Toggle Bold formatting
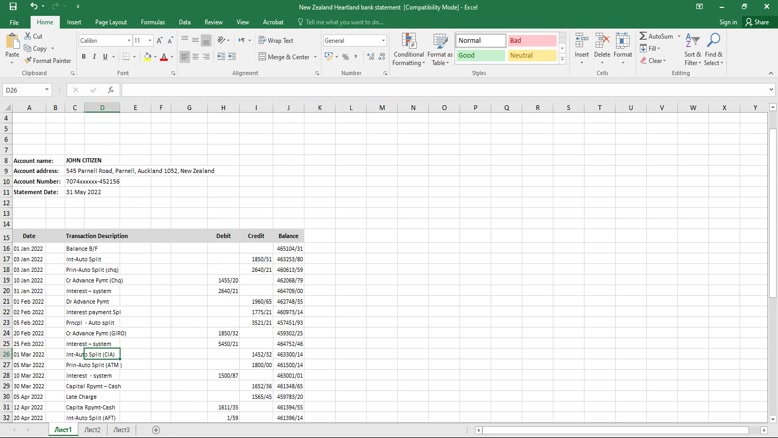This screenshot has width=778, height=438. pyautogui.click(x=84, y=57)
